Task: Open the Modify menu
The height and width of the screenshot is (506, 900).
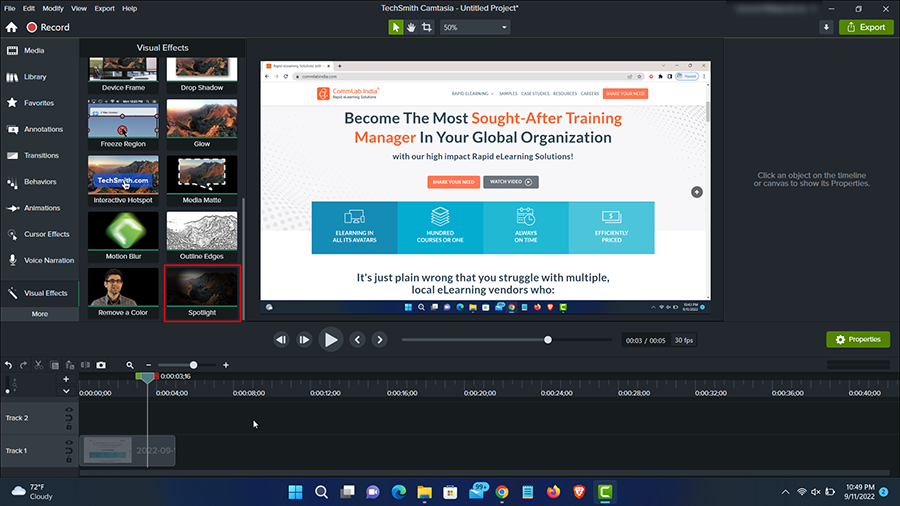Action: click(53, 9)
